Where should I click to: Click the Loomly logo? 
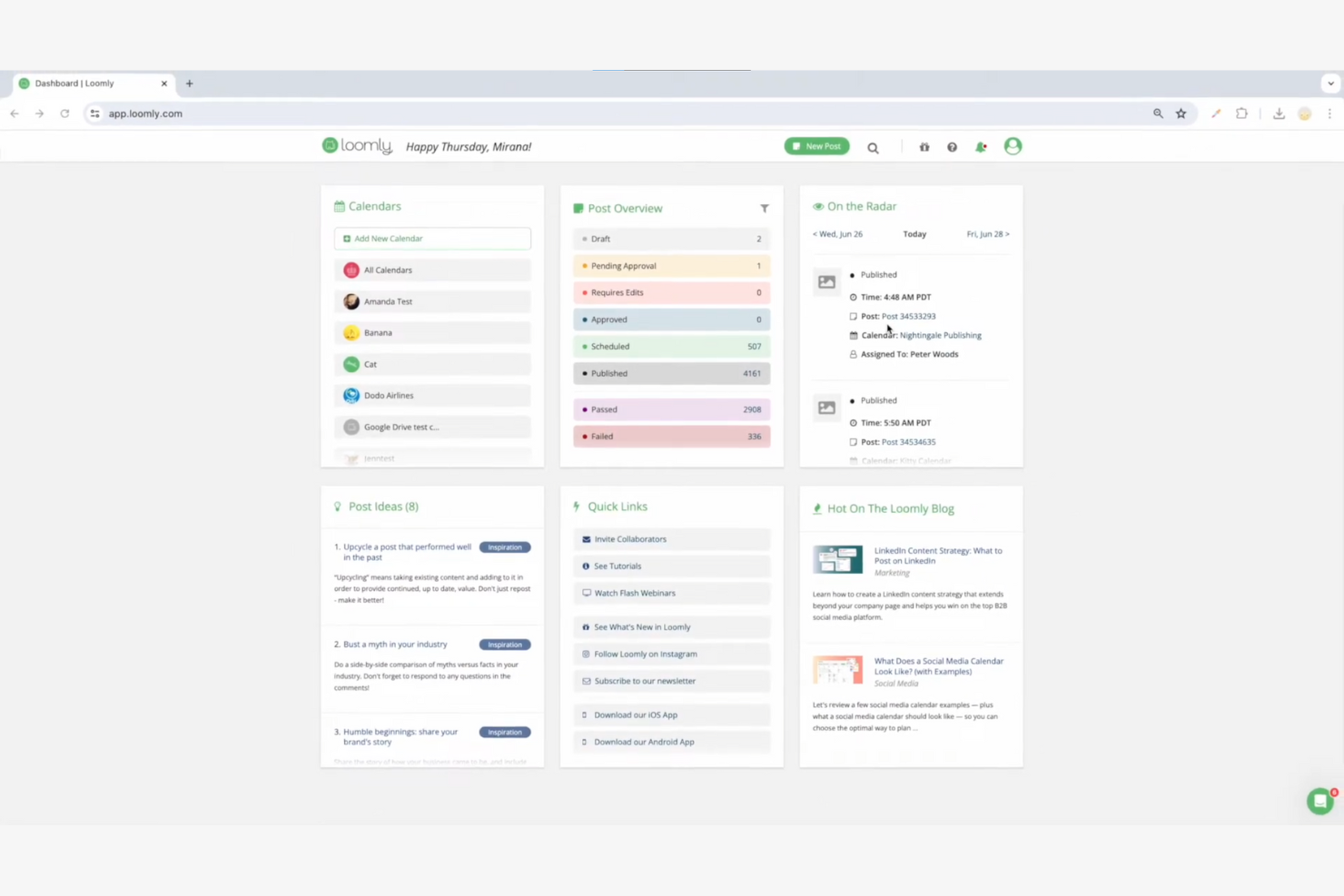coord(356,145)
